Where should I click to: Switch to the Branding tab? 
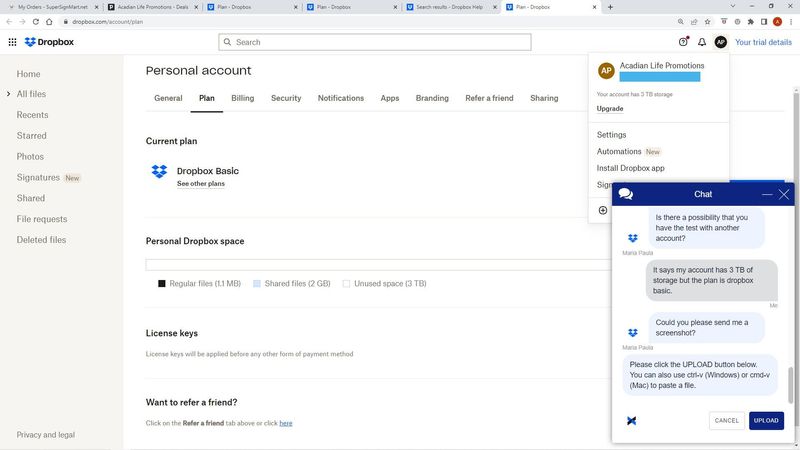click(x=432, y=98)
